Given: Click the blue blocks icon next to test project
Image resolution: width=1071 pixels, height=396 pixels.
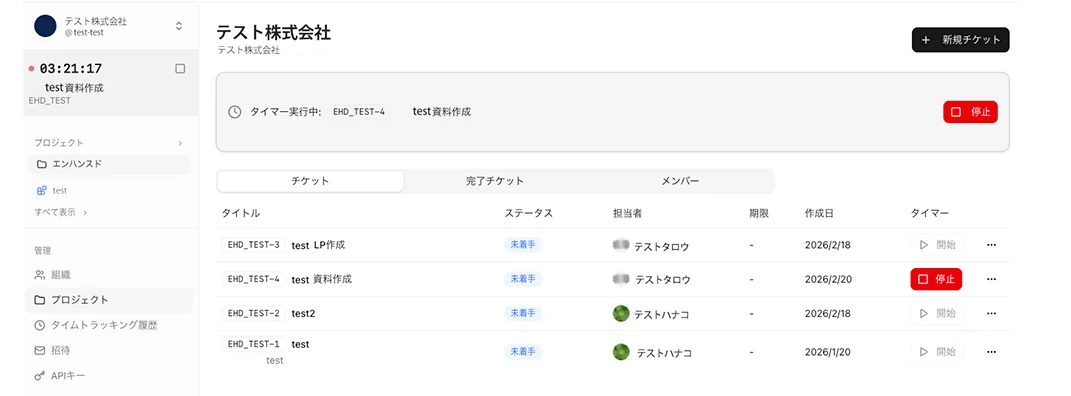Looking at the screenshot, I should 42,190.
